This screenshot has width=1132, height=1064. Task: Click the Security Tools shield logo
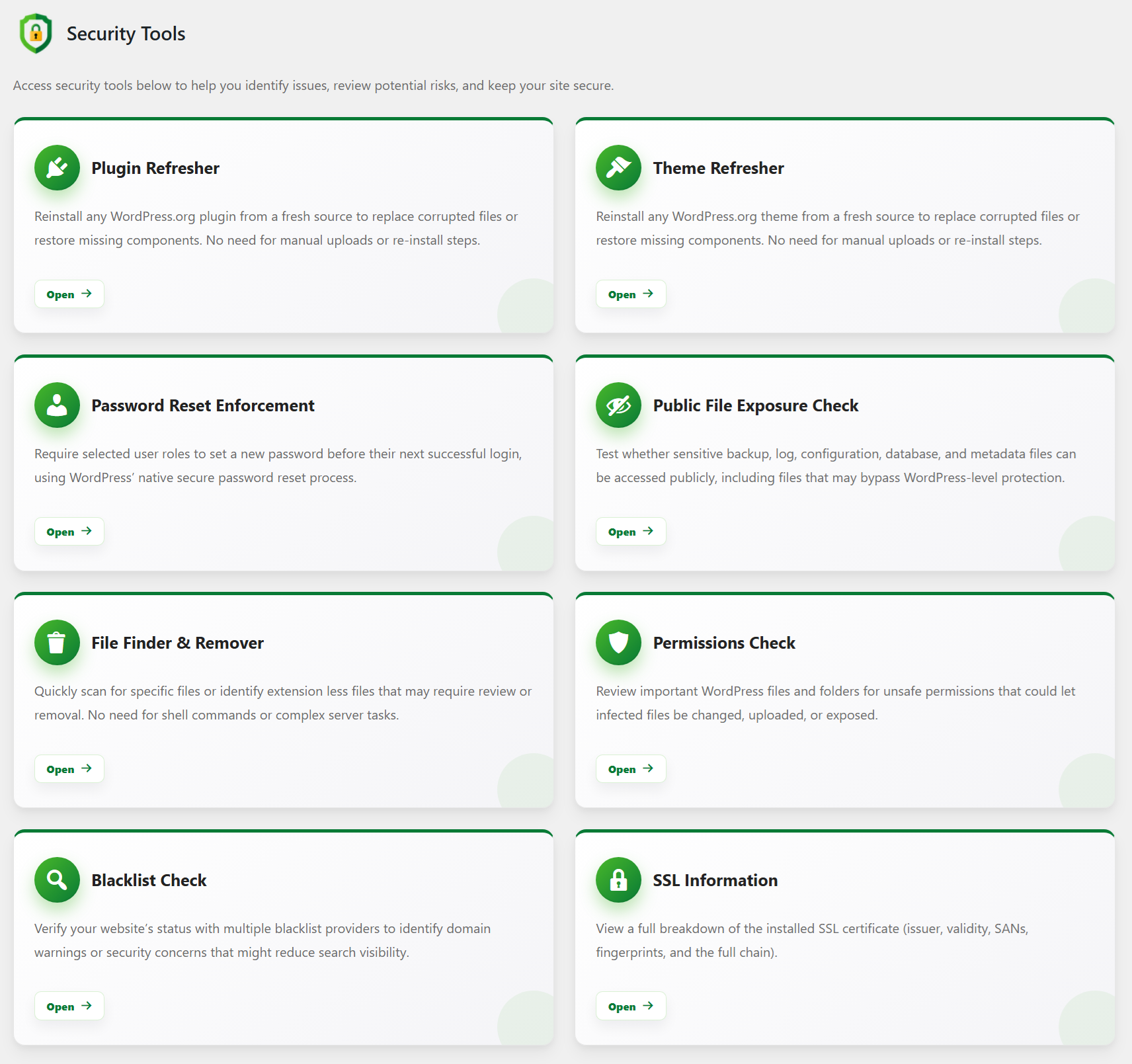pyautogui.click(x=36, y=33)
